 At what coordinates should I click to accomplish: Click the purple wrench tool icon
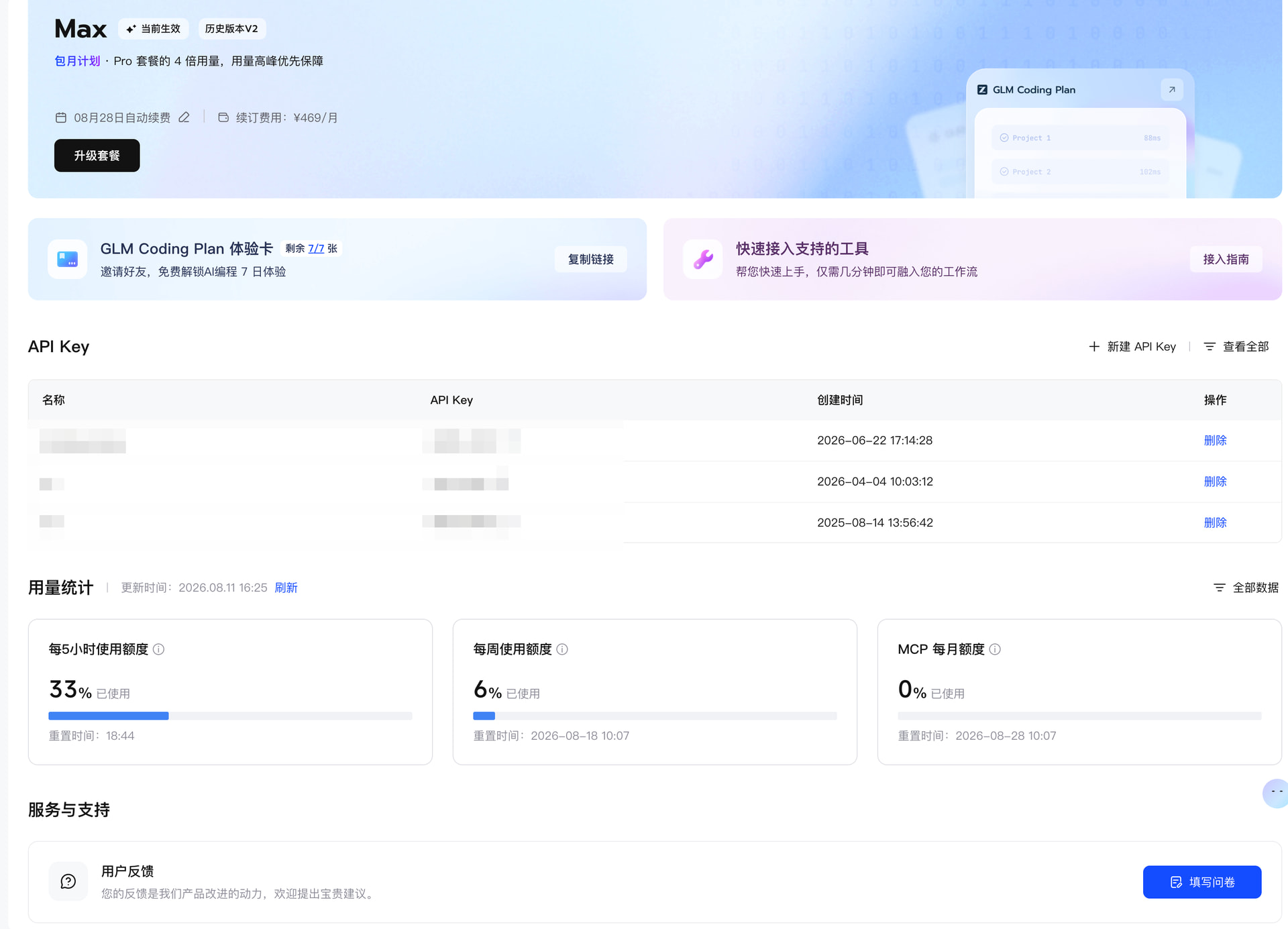click(703, 259)
